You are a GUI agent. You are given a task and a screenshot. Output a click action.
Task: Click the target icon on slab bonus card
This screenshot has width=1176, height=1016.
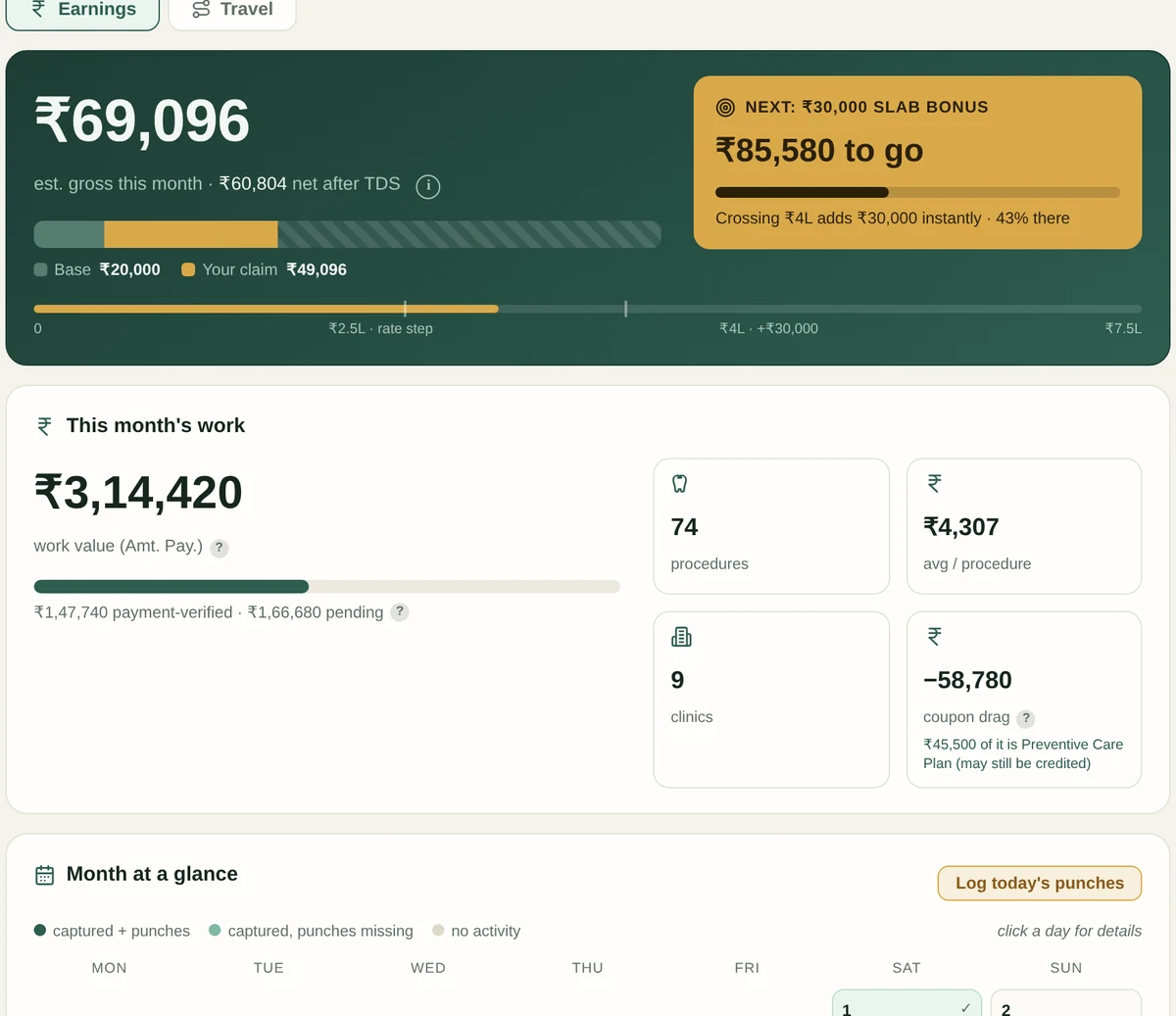pyautogui.click(x=725, y=108)
